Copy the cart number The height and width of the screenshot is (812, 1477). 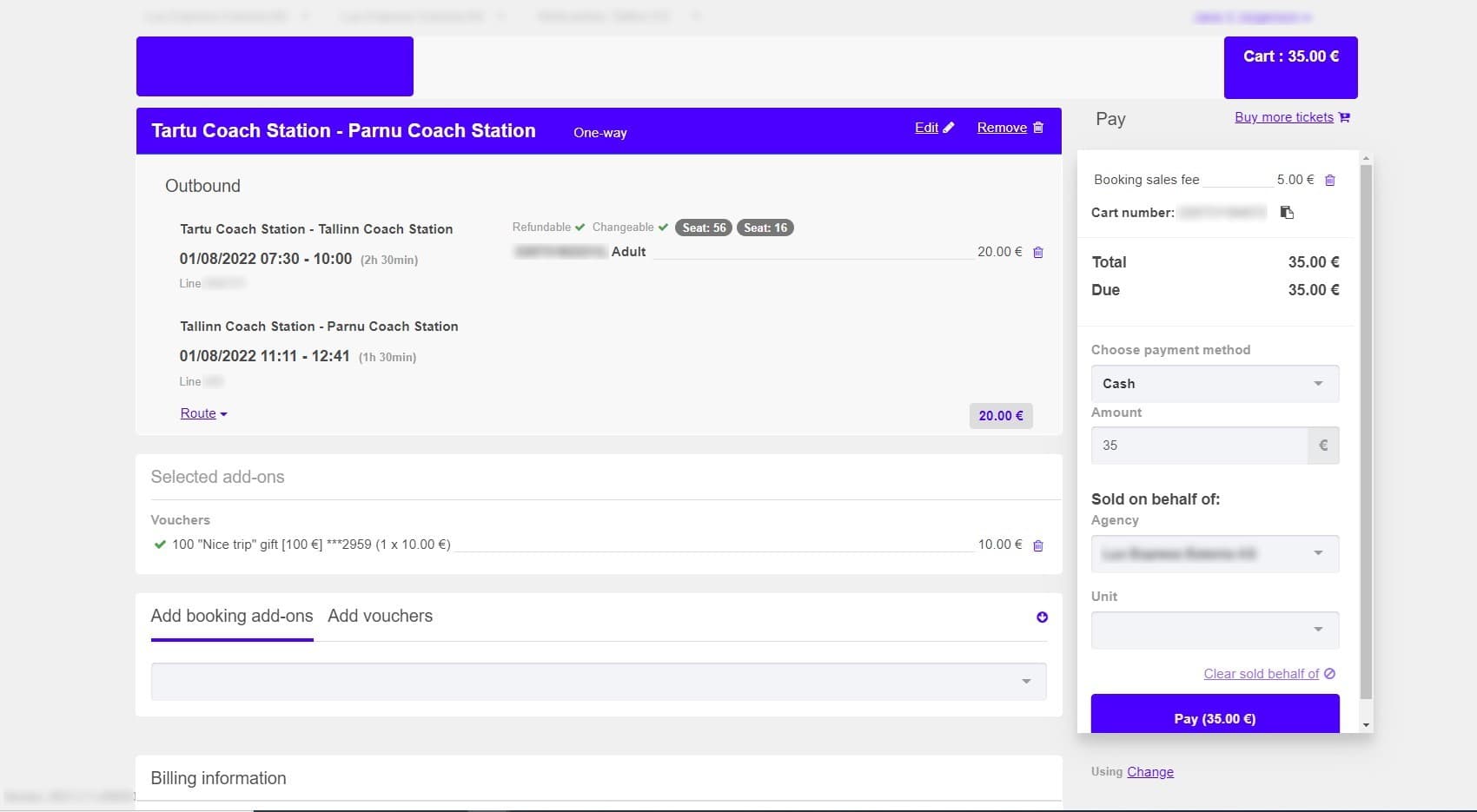coord(1287,213)
